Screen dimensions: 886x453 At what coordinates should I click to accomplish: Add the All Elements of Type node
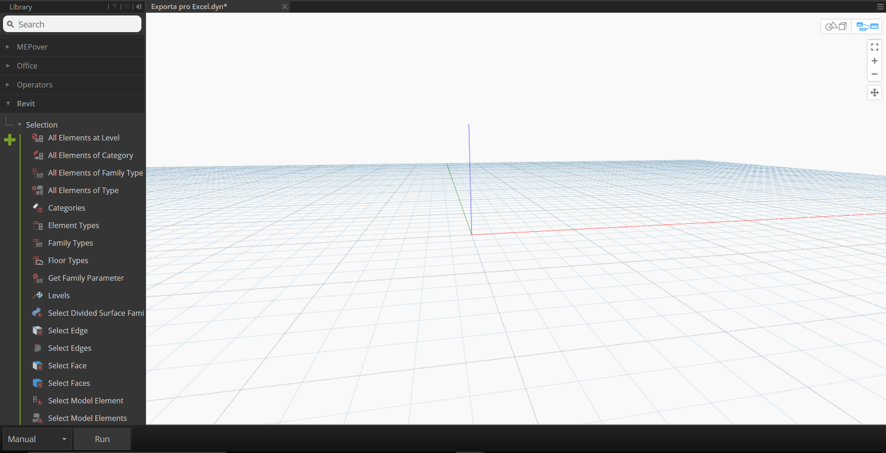coord(83,190)
